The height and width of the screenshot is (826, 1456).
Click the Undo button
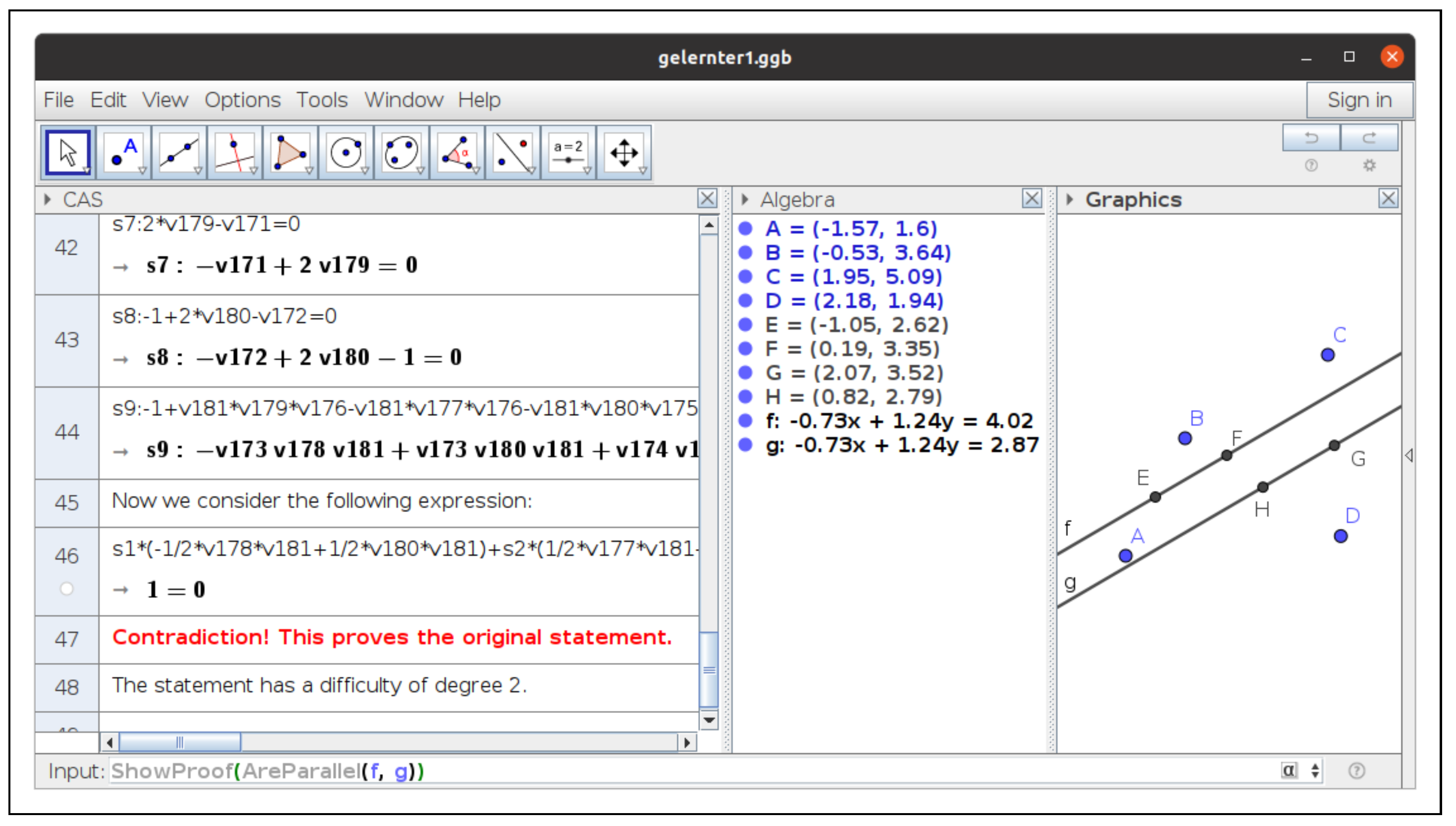tap(1311, 138)
